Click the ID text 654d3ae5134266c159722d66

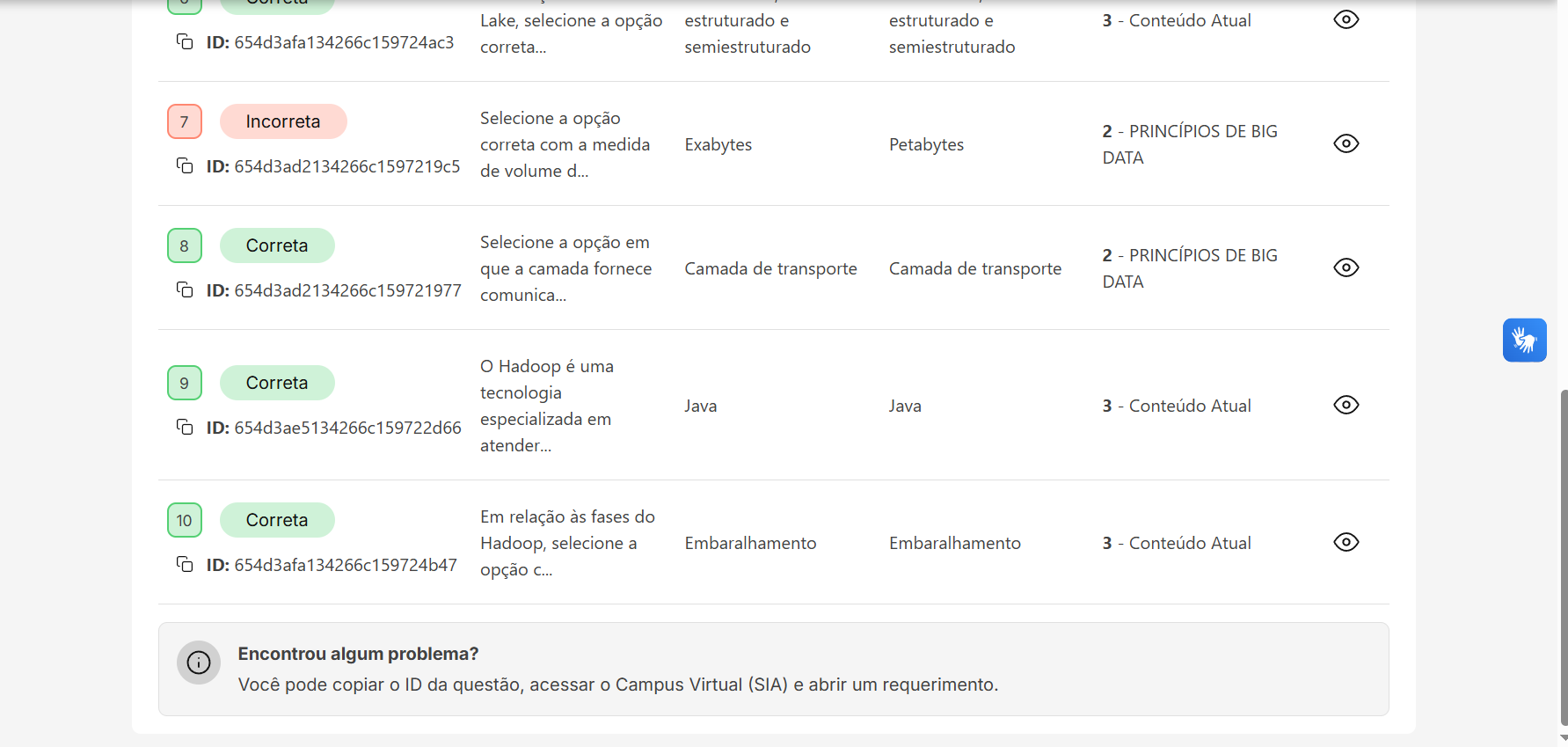[x=347, y=428]
